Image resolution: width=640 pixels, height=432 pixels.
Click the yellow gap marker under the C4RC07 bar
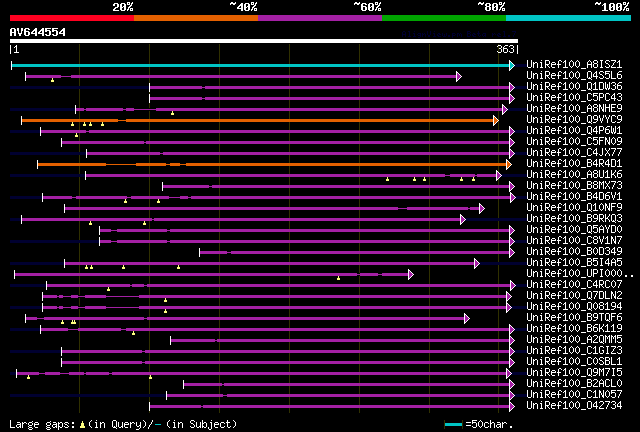click(x=108, y=289)
